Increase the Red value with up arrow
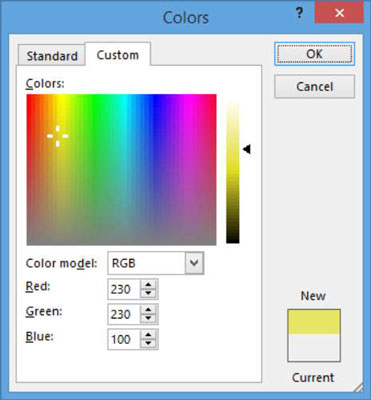 148,285
